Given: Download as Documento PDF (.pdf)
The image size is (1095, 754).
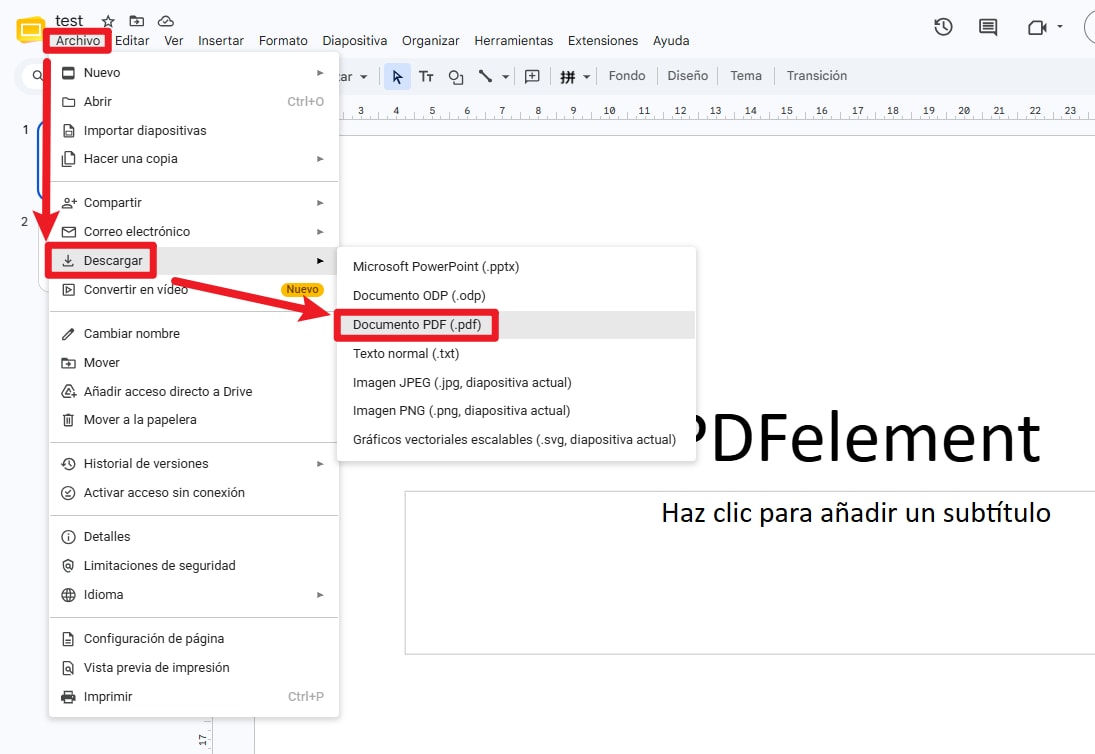Looking at the screenshot, I should pos(516,325).
